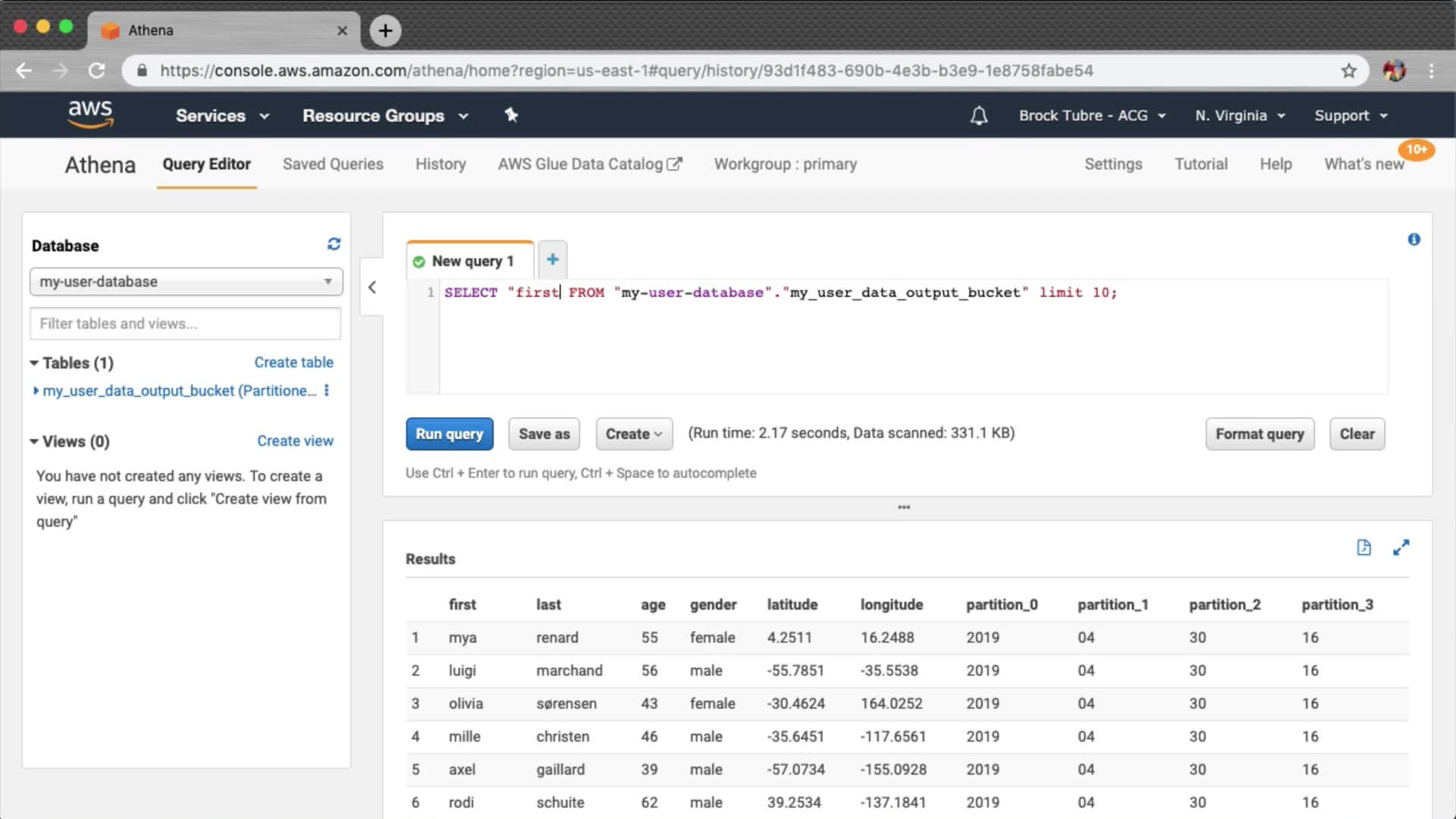
Task: Open the info icon in query editor
Action: 1414,240
